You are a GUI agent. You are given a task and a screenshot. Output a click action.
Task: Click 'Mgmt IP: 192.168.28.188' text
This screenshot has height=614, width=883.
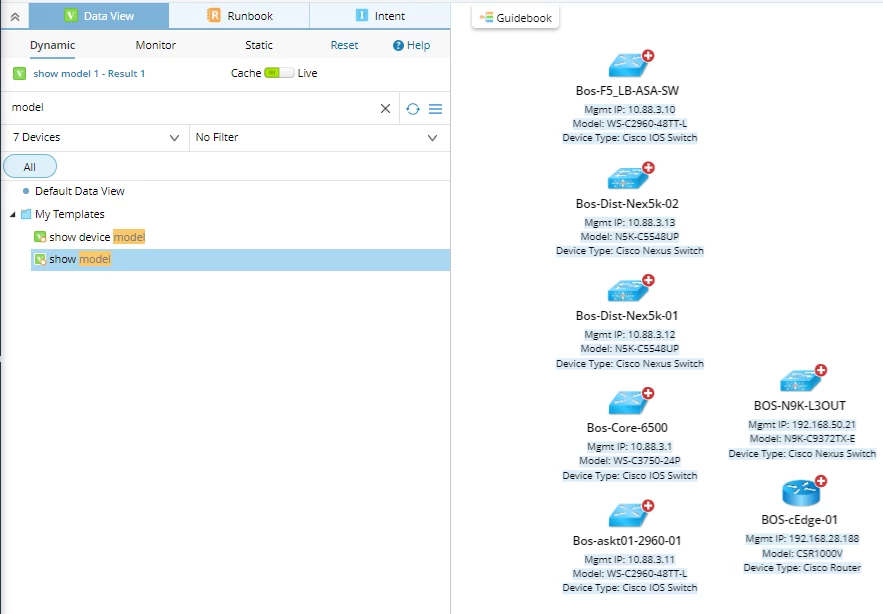(802, 539)
